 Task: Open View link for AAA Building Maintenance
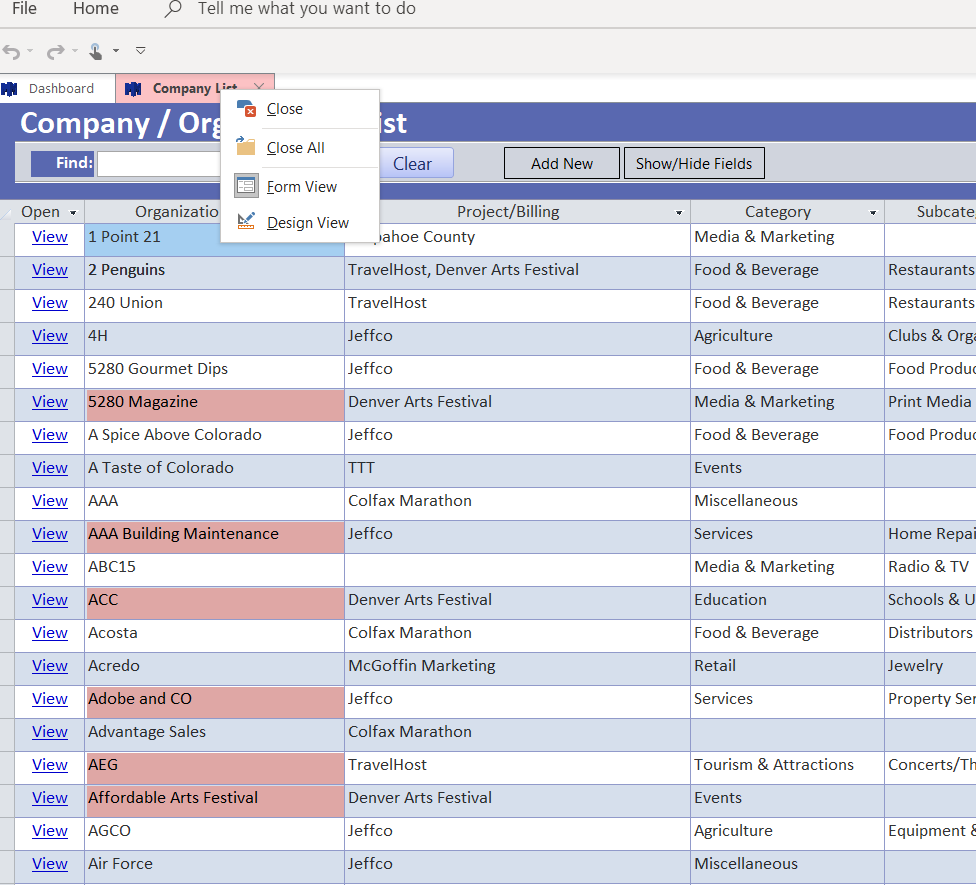50,534
